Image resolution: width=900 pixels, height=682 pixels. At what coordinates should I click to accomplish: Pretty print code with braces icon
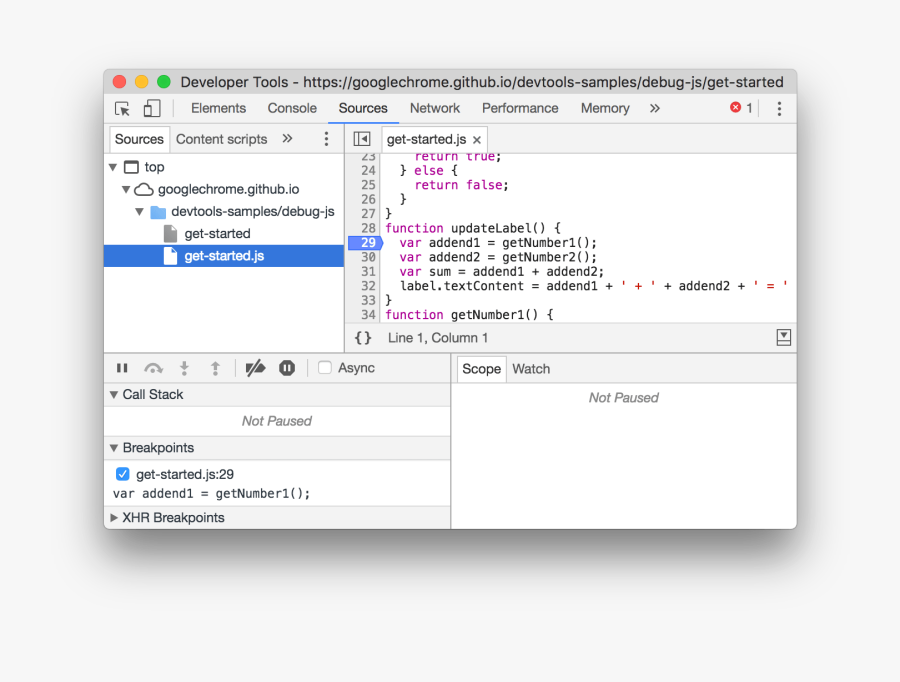(363, 338)
